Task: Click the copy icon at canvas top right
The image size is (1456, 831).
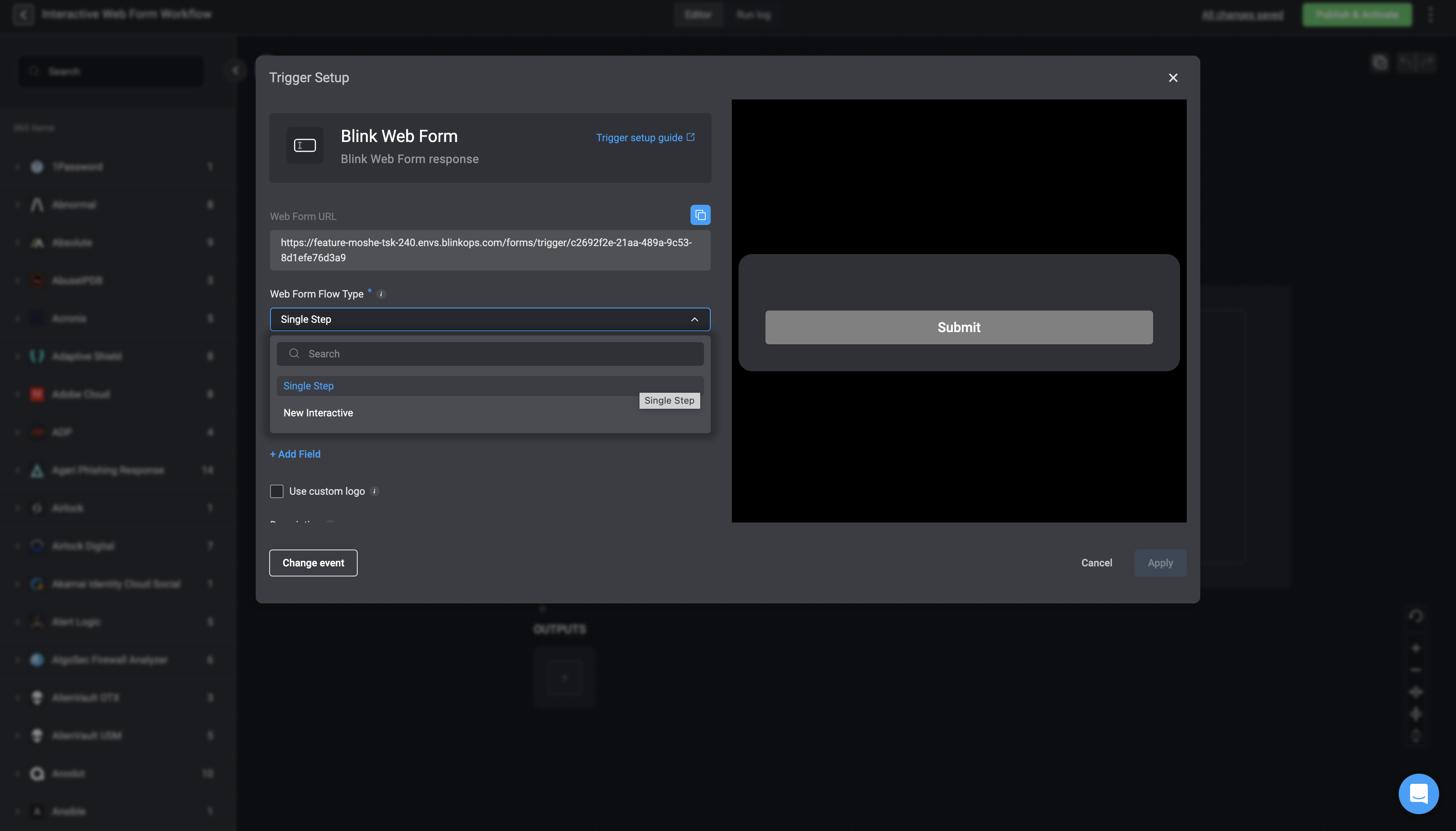Action: (x=1380, y=62)
